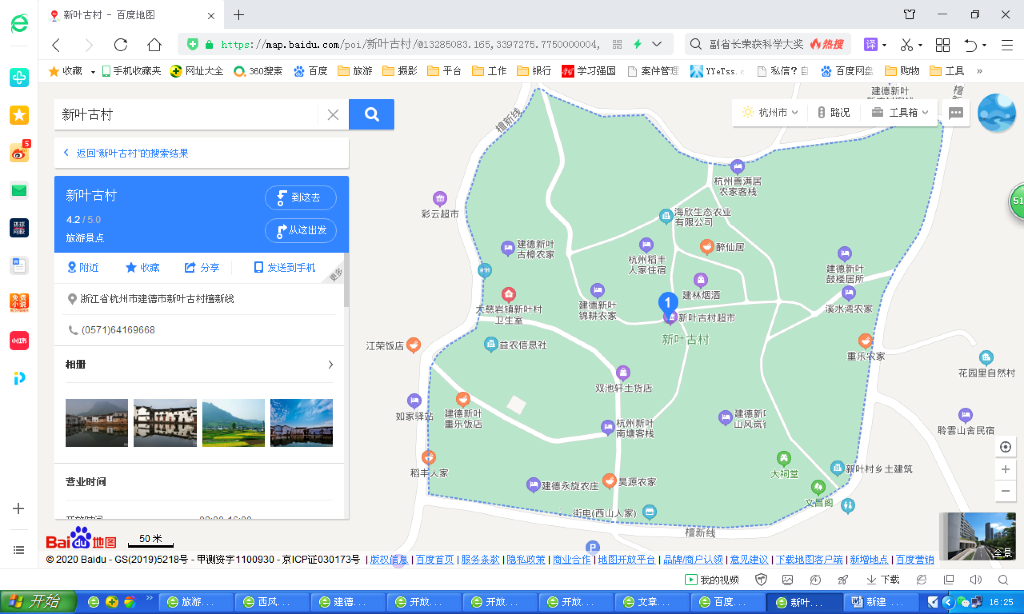Screen dimensions: 1024x614
Task: Select the 新叶古村 - 百度地图 tab
Action: tap(133, 15)
